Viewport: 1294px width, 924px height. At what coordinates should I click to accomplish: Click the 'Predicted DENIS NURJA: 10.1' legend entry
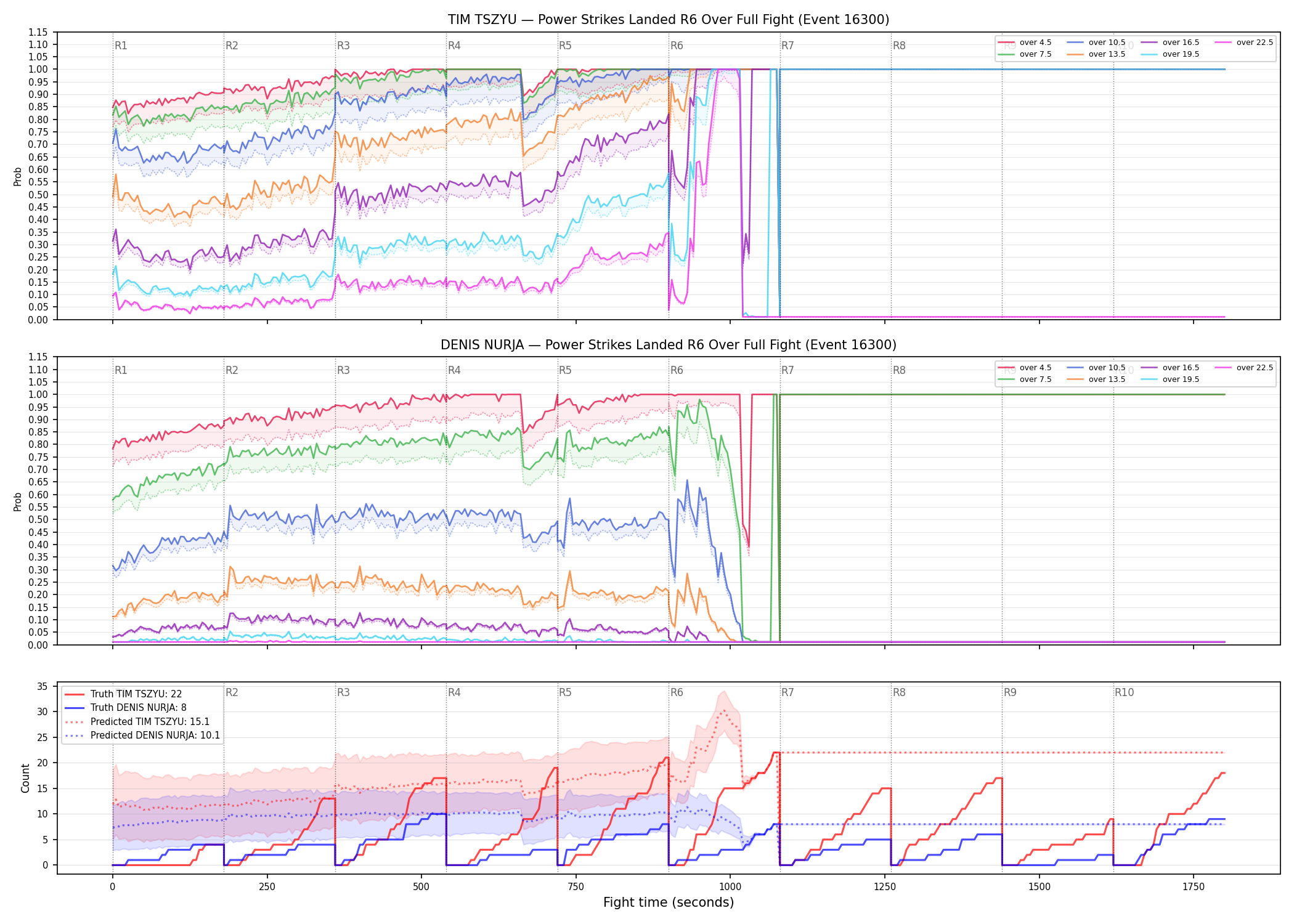pyautogui.click(x=142, y=735)
